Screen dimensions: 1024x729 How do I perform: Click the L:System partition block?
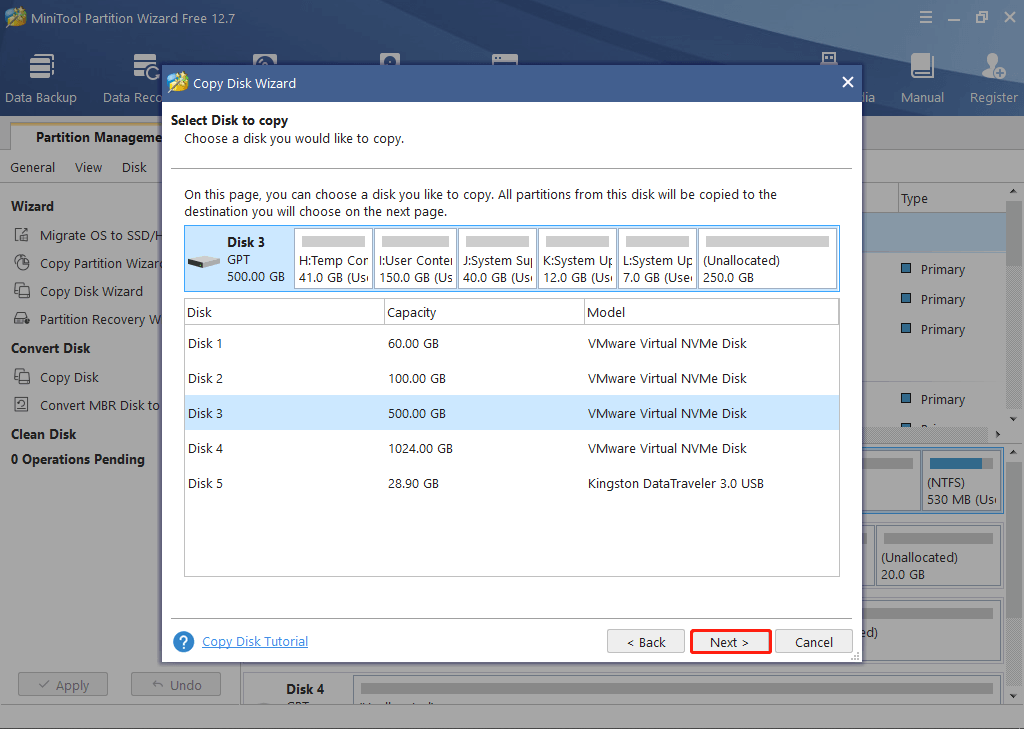click(x=658, y=259)
